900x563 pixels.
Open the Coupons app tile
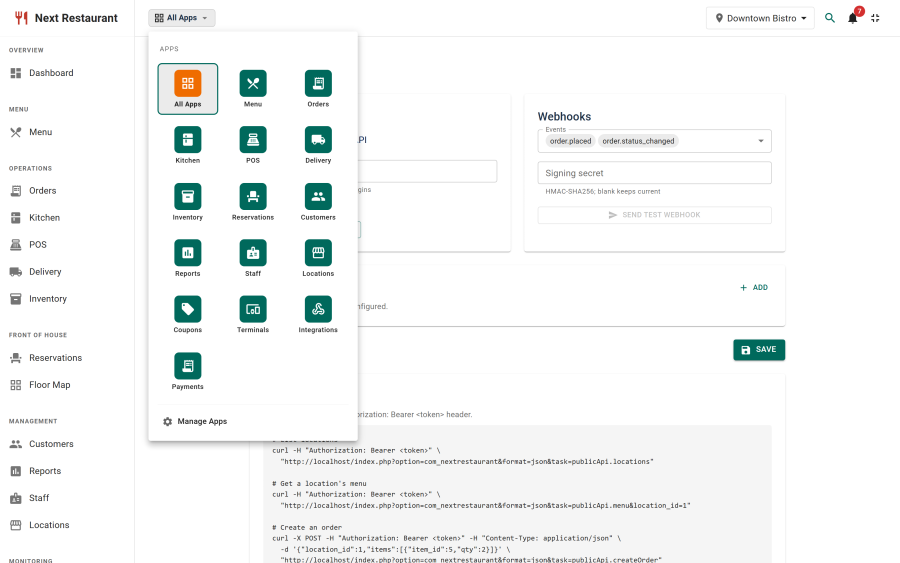coord(188,314)
